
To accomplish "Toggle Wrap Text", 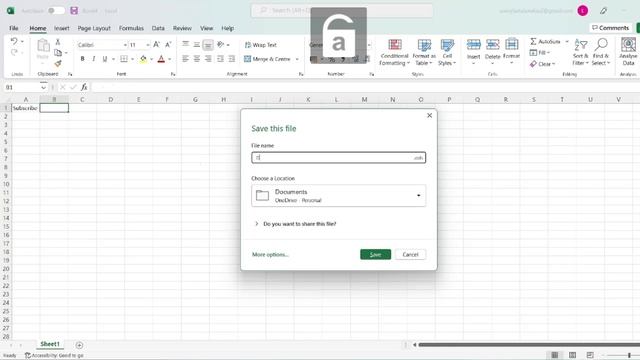I will pyautogui.click(x=260, y=45).
